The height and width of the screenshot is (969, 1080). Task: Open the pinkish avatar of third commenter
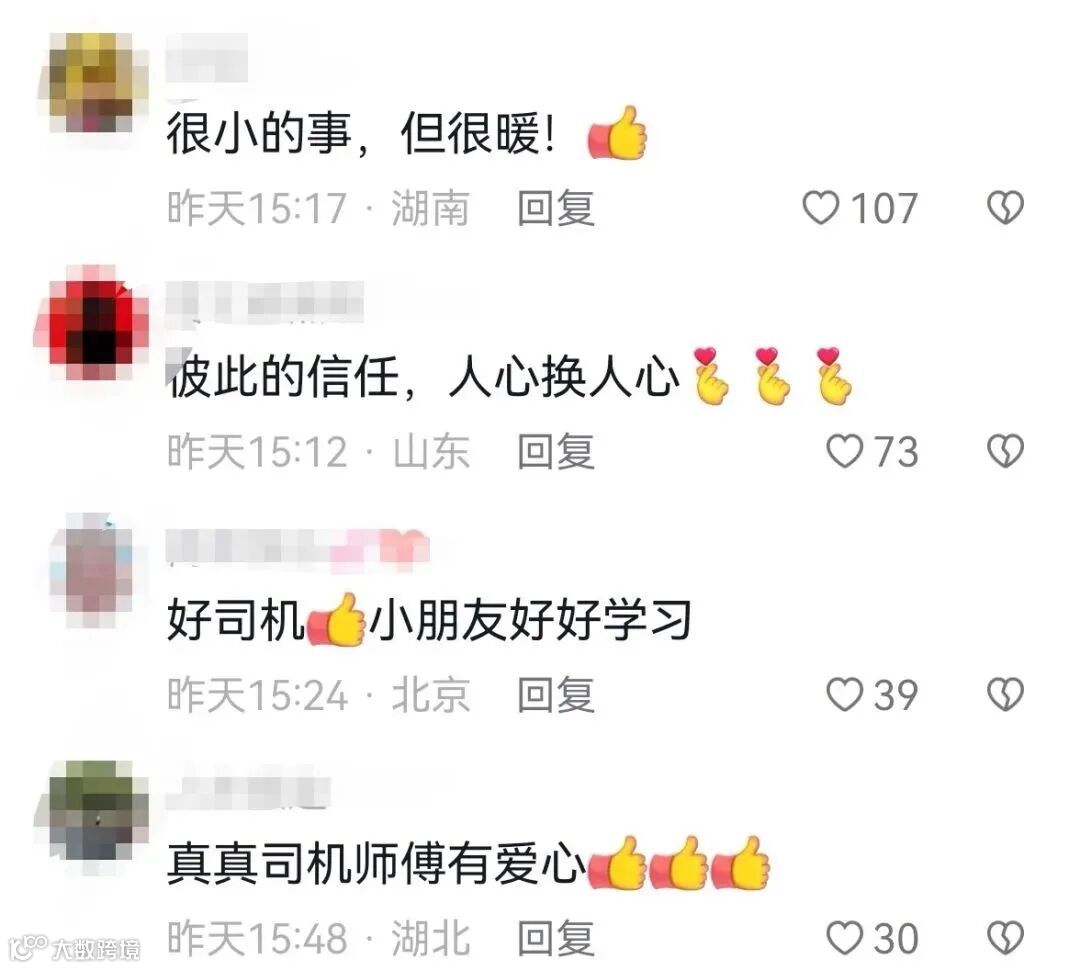pos(92,570)
